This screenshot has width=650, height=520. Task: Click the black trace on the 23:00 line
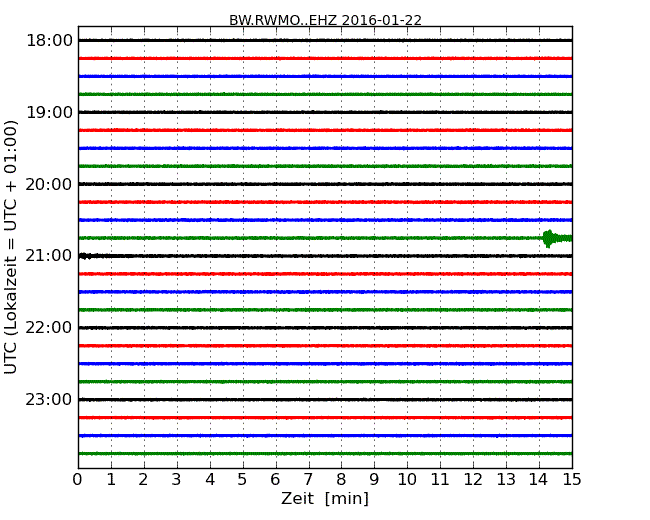325,400
